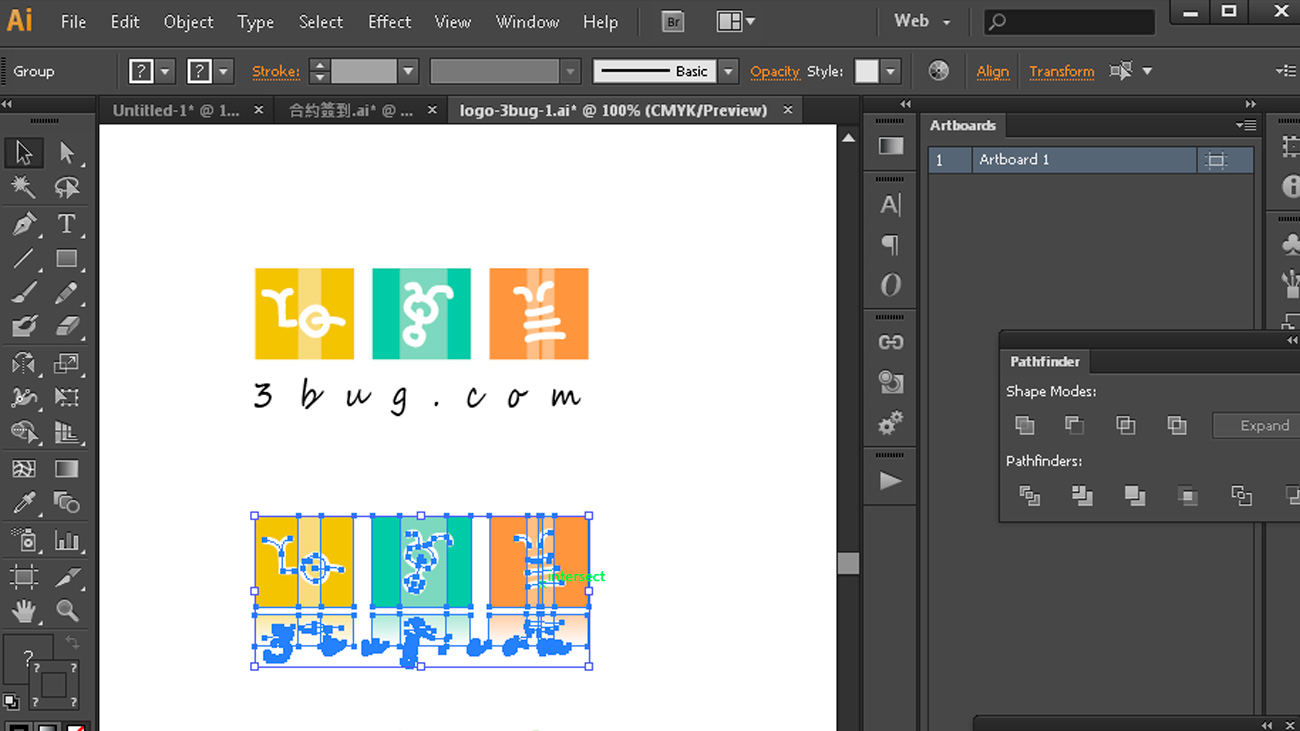Click Outline pathfinder icon

[x=1241, y=495]
